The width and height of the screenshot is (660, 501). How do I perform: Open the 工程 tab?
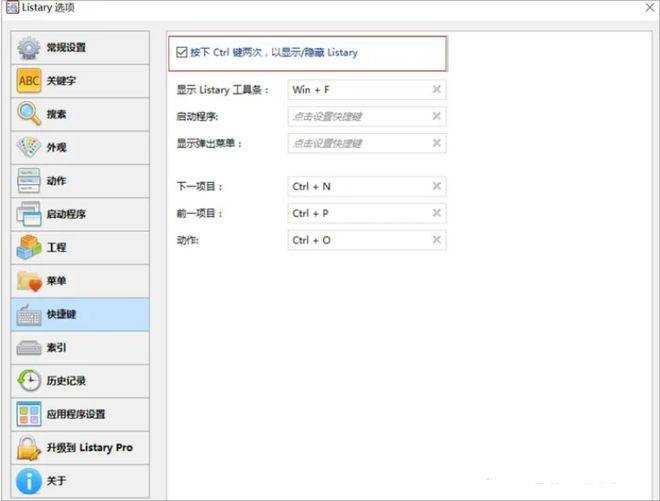(x=80, y=247)
